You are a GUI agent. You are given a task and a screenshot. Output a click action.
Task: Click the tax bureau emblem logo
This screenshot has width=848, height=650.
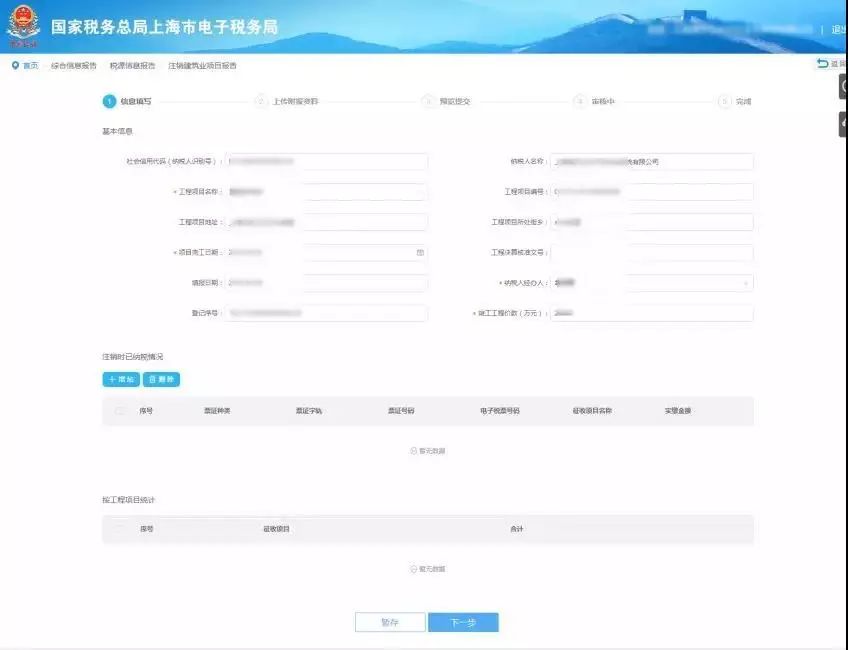pos(23,24)
